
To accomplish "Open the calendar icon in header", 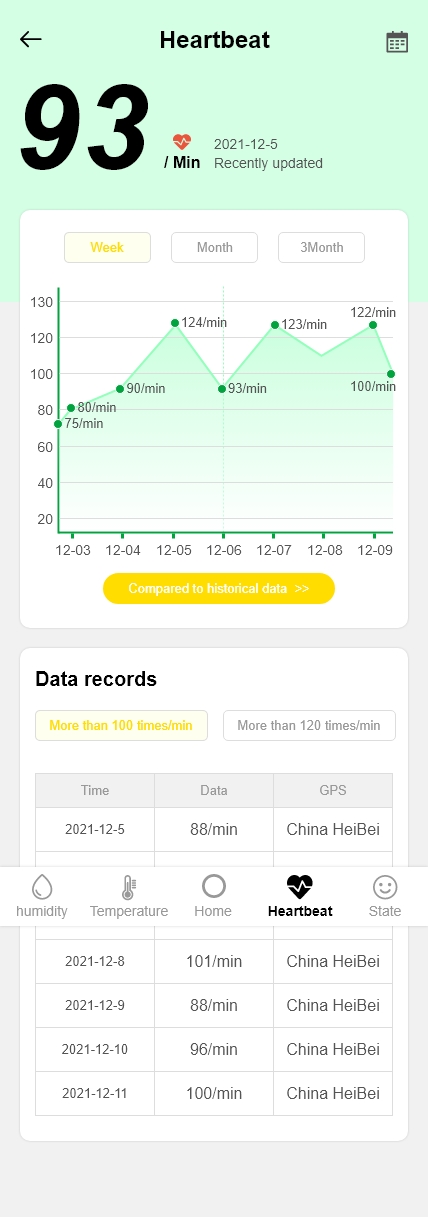I will click(397, 41).
